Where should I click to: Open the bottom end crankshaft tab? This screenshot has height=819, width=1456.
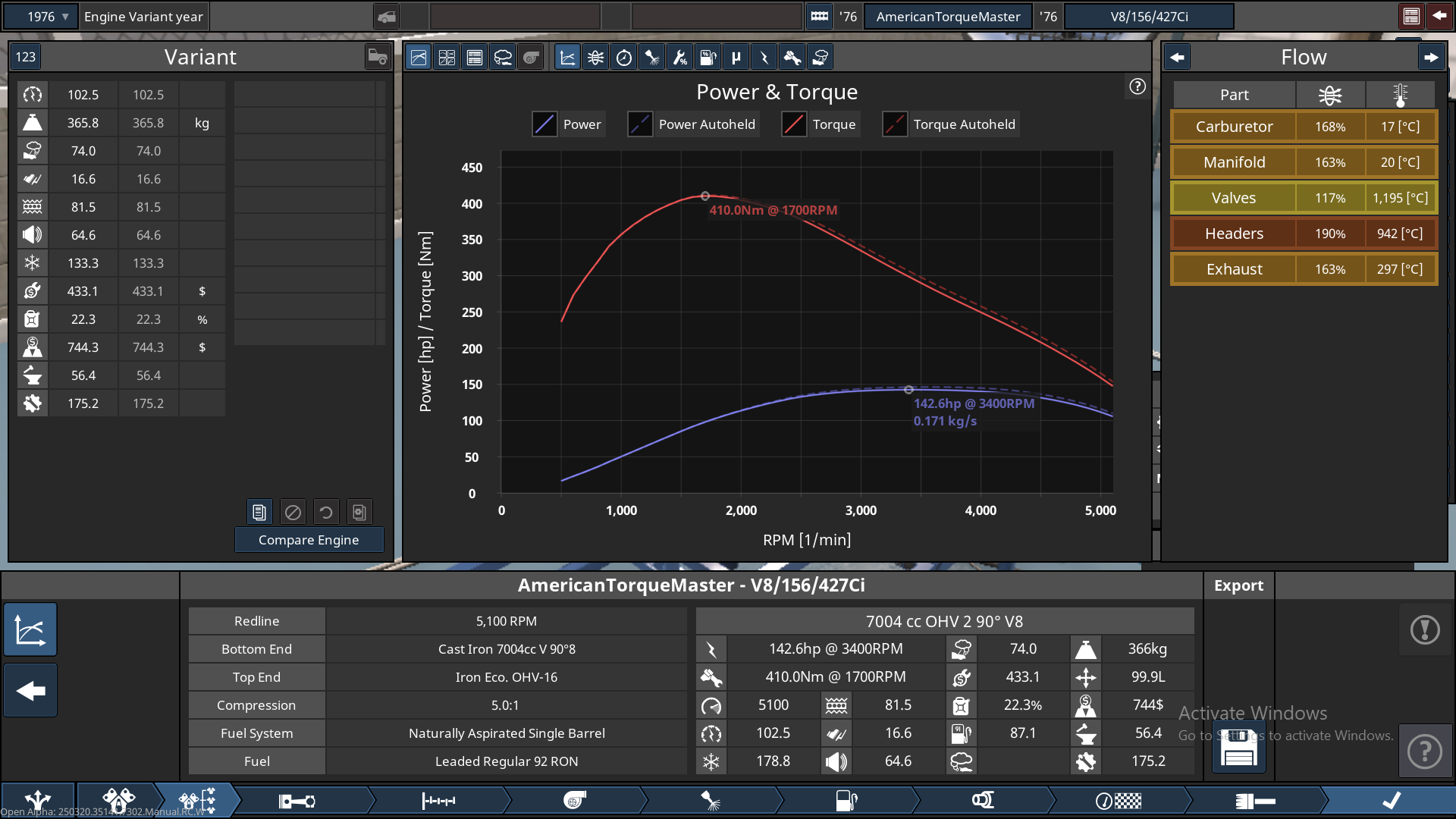click(x=297, y=801)
